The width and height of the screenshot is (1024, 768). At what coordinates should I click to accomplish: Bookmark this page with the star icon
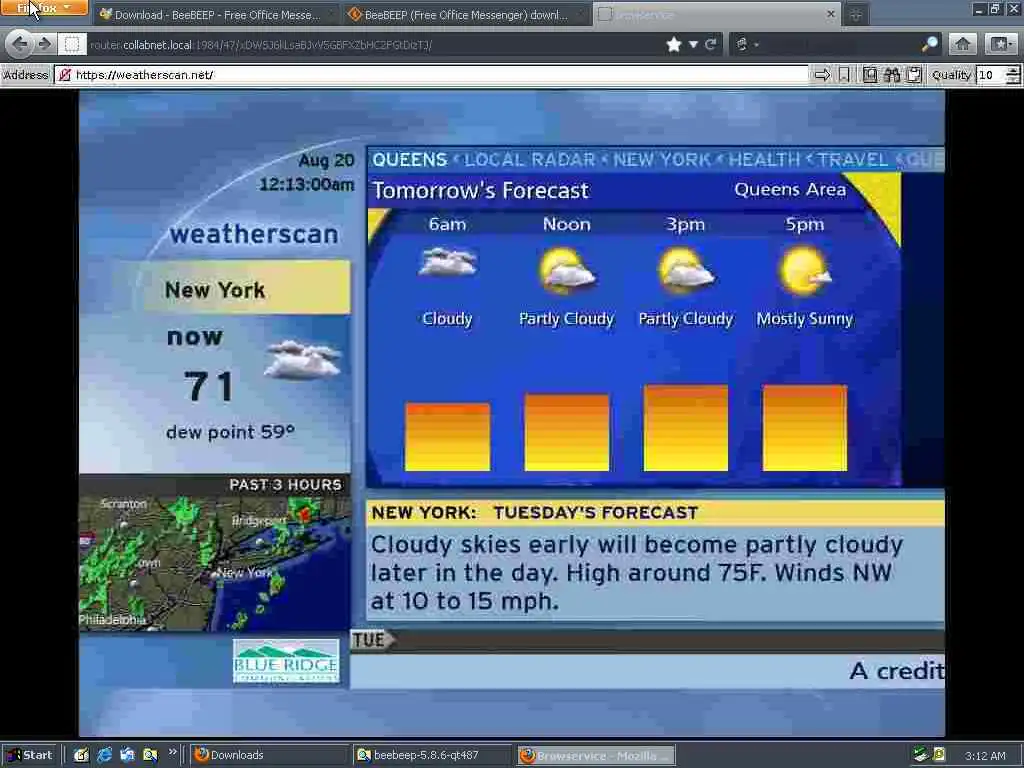pos(674,44)
